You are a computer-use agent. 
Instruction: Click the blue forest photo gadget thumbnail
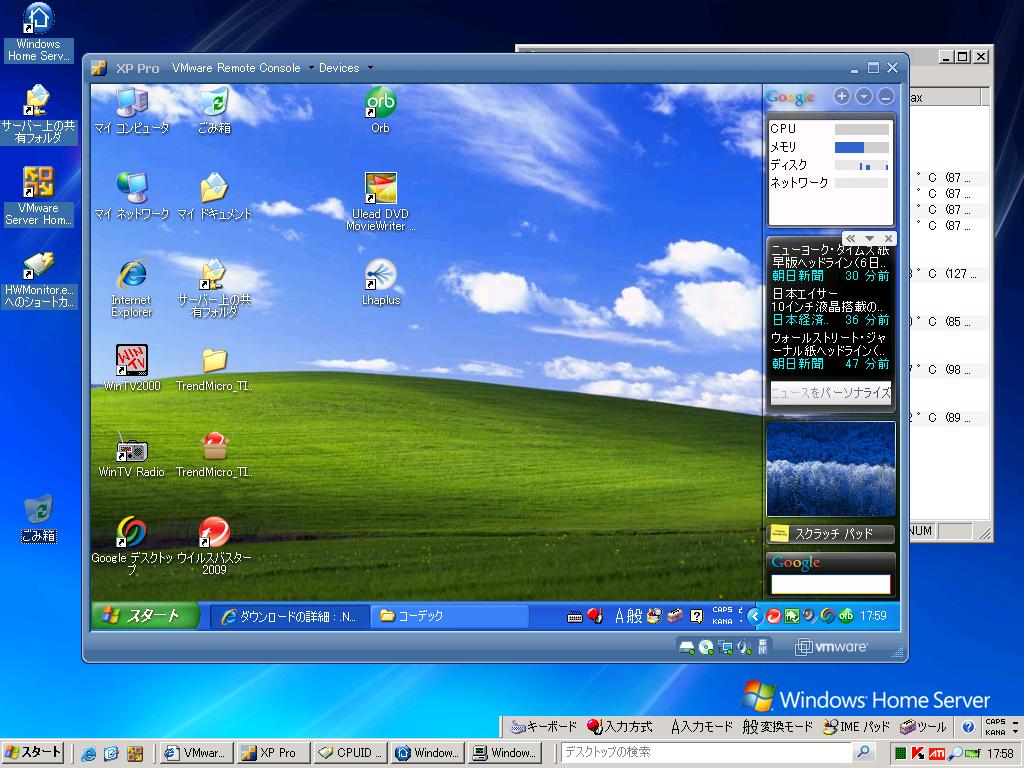point(831,468)
